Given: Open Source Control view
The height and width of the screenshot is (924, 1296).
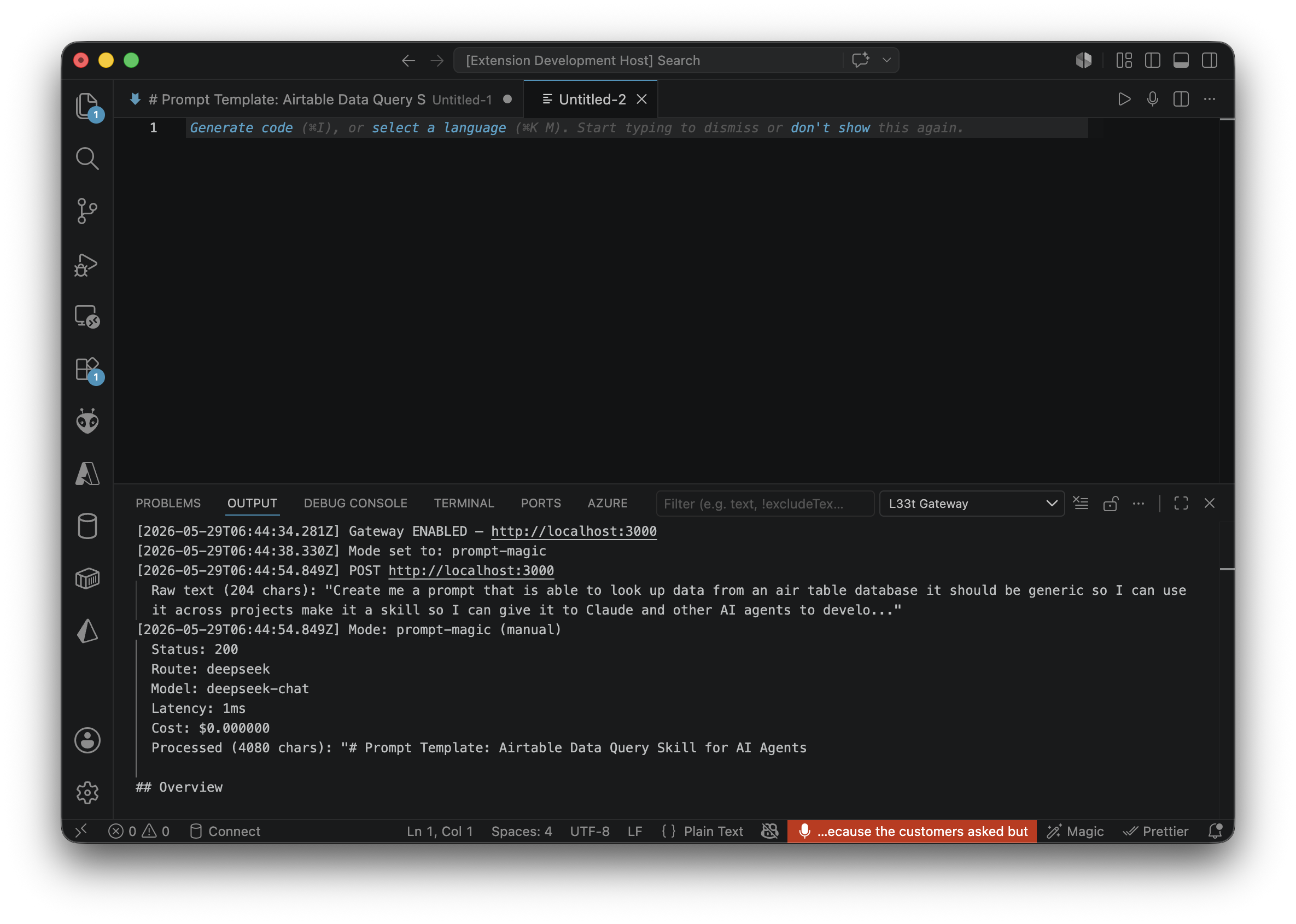Looking at the screenshot, I should [x=87, y=211].
